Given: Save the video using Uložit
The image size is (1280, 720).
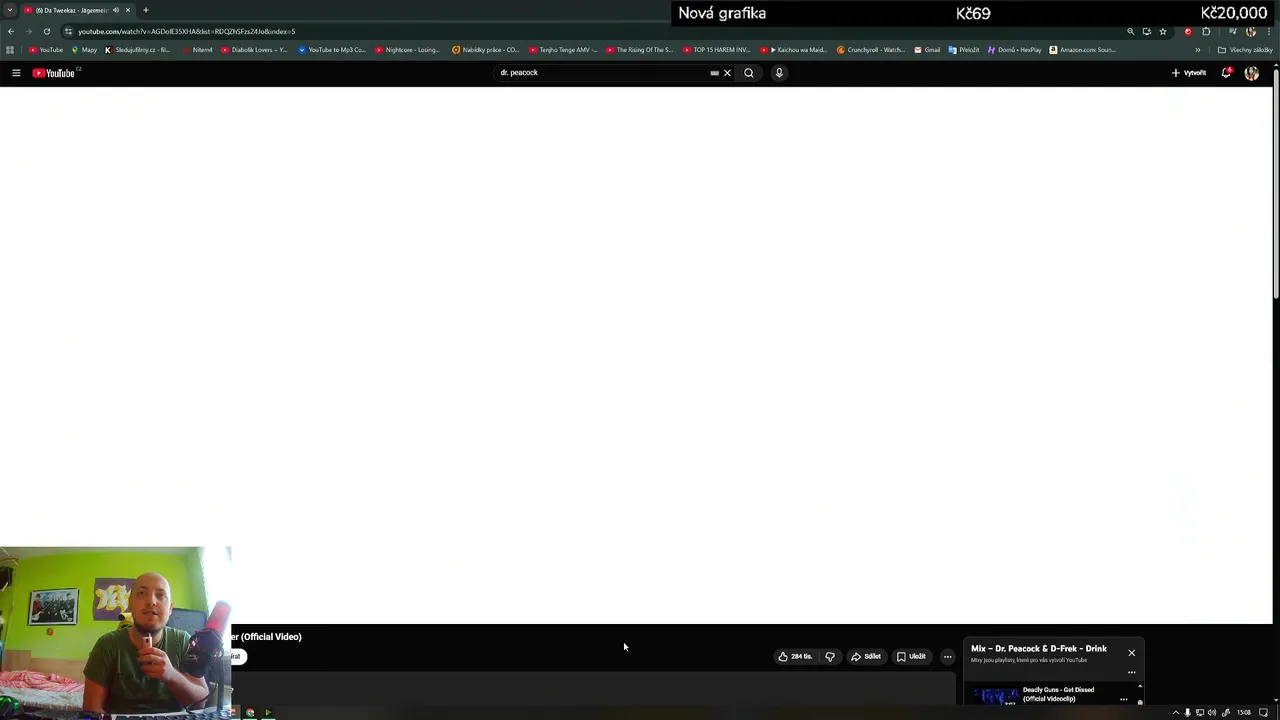Looking at the screenshot, I should click(911, 657).
